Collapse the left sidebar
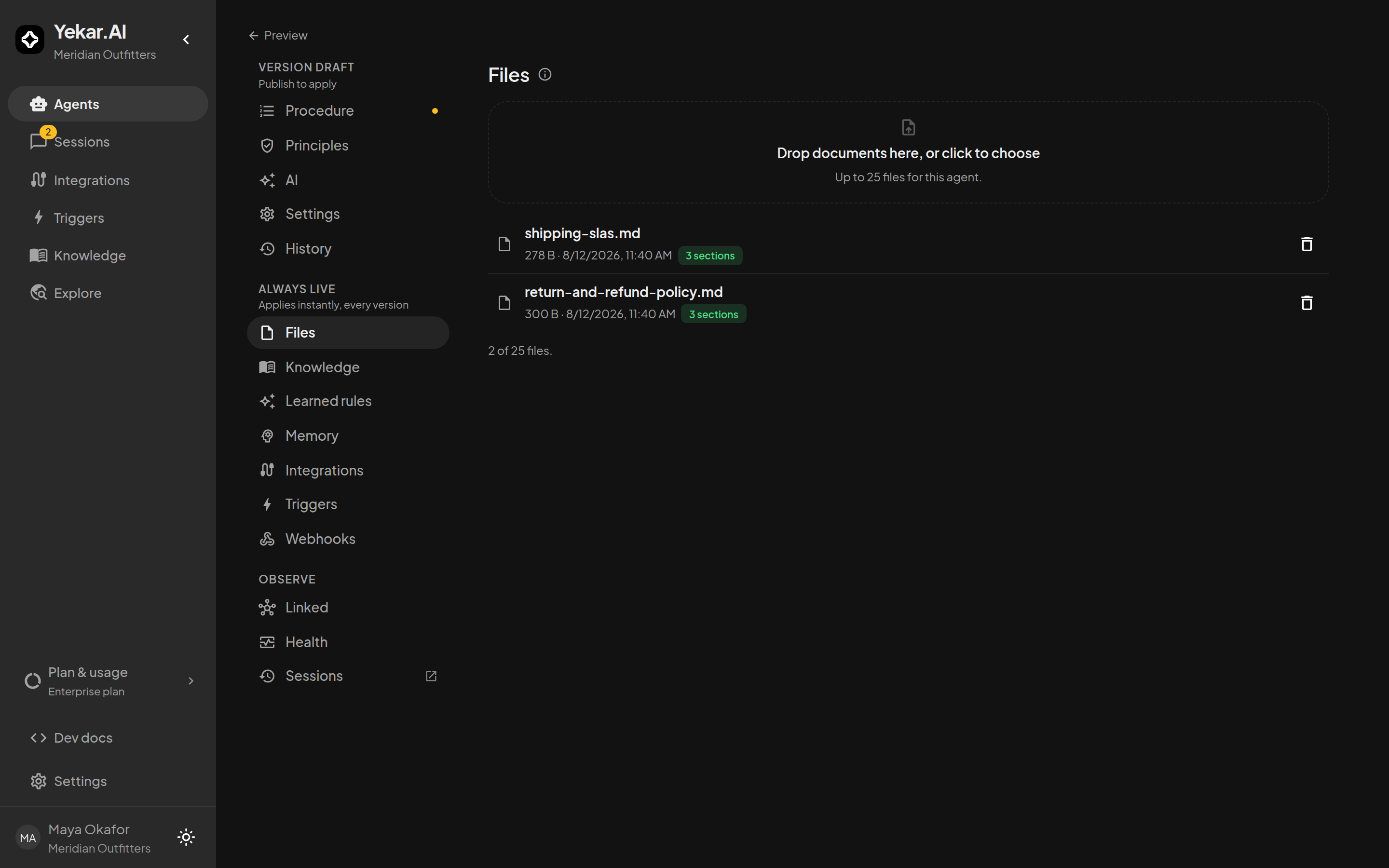Viewport: 1389px width, 868px height. pos(186,40)
